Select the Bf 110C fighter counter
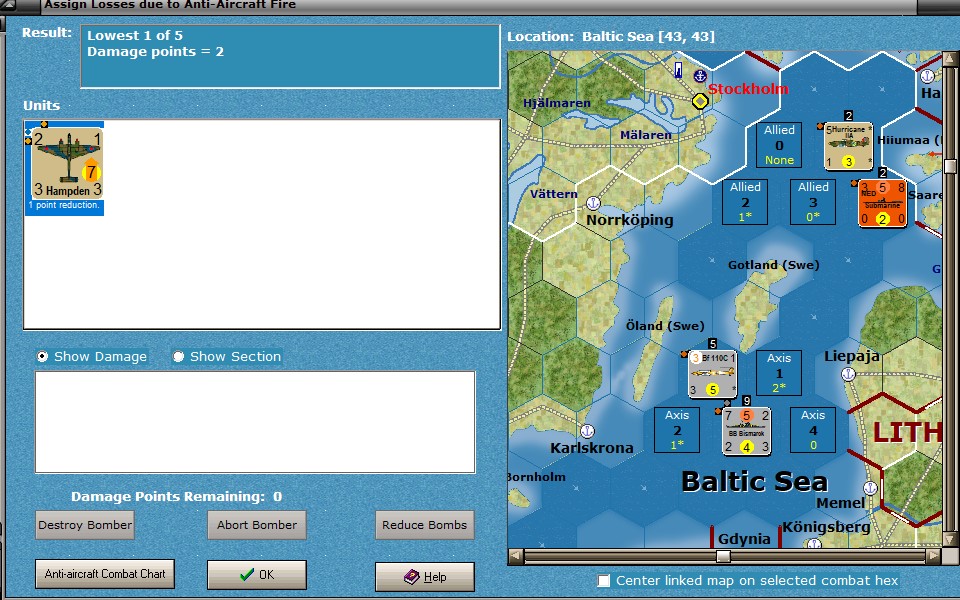This screenshot has height=600, width=960. (x=712, y=373)
